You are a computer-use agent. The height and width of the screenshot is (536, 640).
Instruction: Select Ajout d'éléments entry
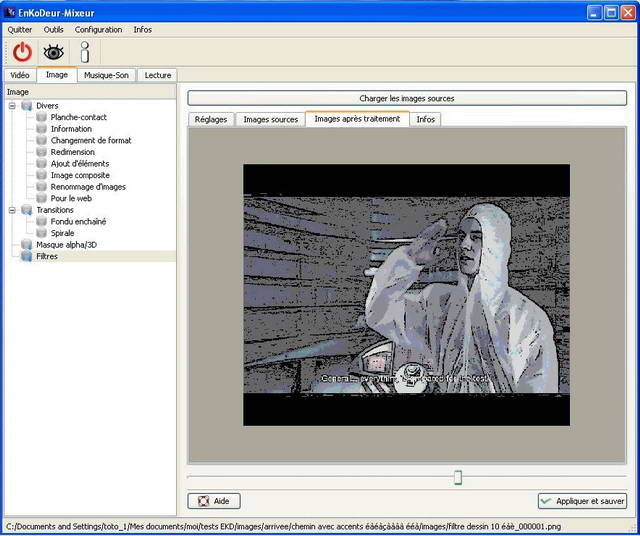tap(80, 164)
